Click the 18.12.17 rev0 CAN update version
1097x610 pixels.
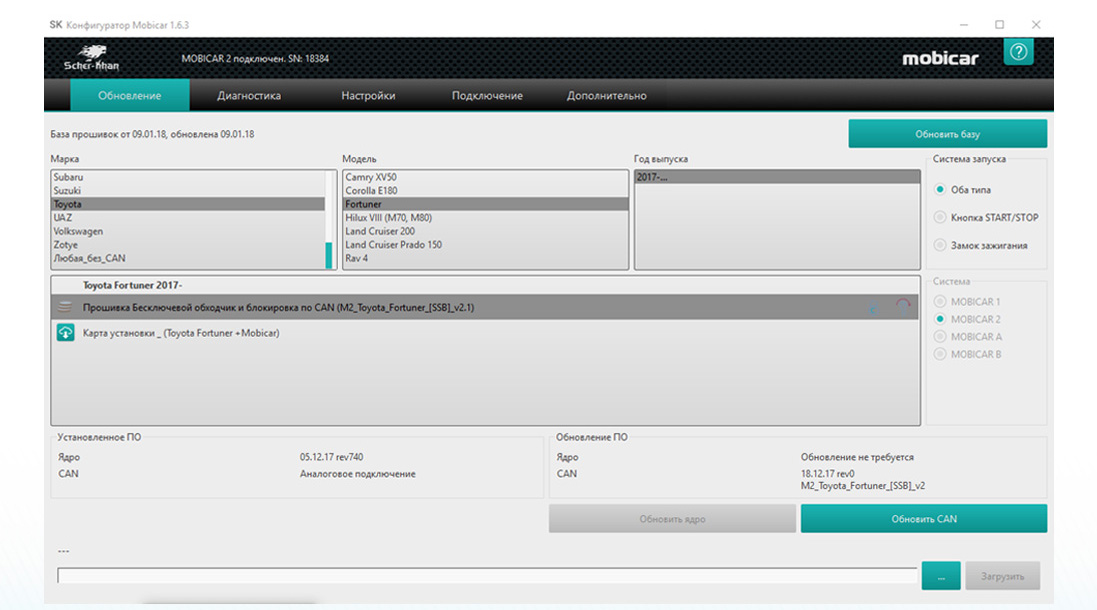(828, 474)
